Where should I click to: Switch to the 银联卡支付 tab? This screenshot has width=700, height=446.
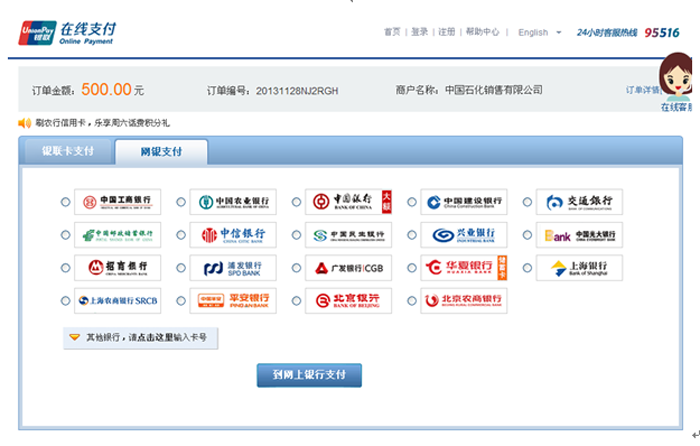coord(68,151)
